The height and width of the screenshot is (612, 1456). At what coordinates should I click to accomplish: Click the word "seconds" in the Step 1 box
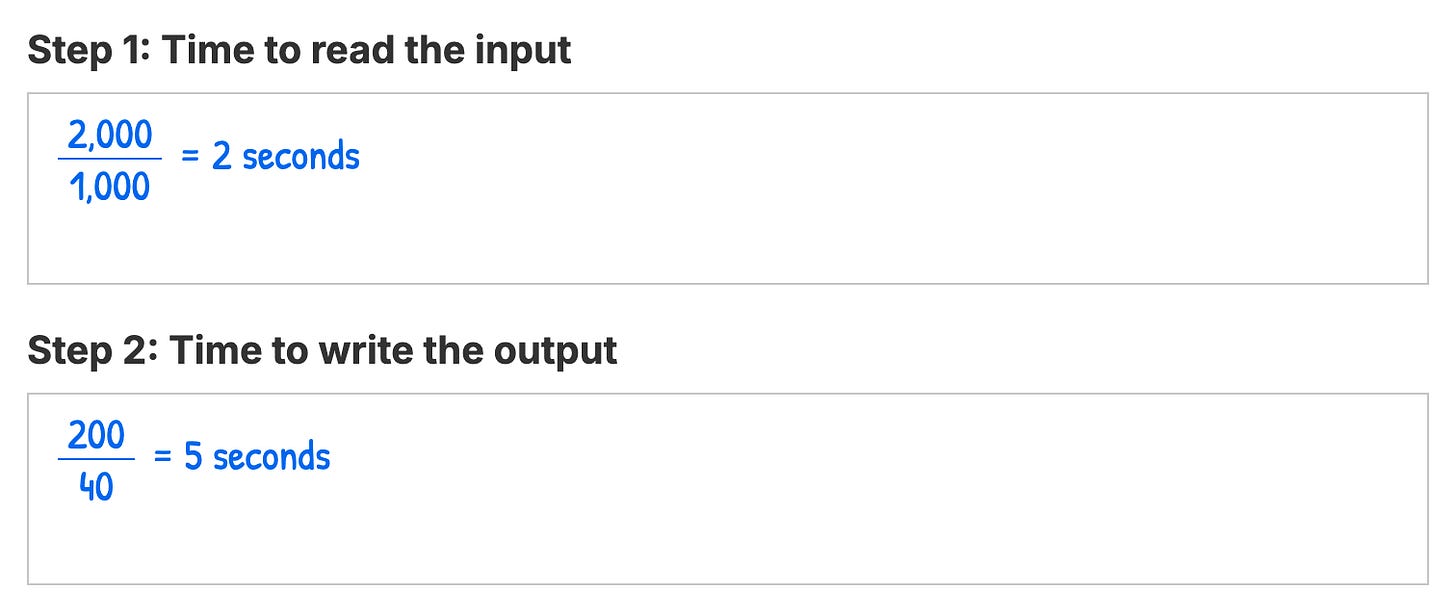(x=301, y=157)
